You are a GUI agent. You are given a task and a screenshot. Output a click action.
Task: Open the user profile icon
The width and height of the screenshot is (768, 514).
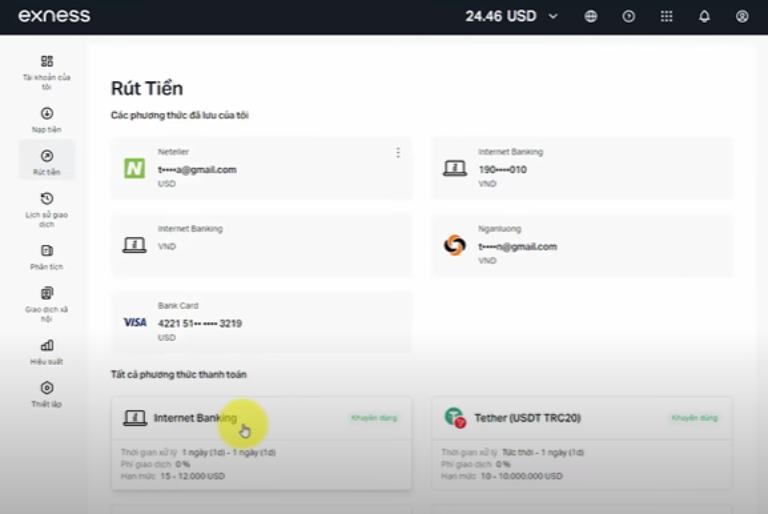coord(742,17)
